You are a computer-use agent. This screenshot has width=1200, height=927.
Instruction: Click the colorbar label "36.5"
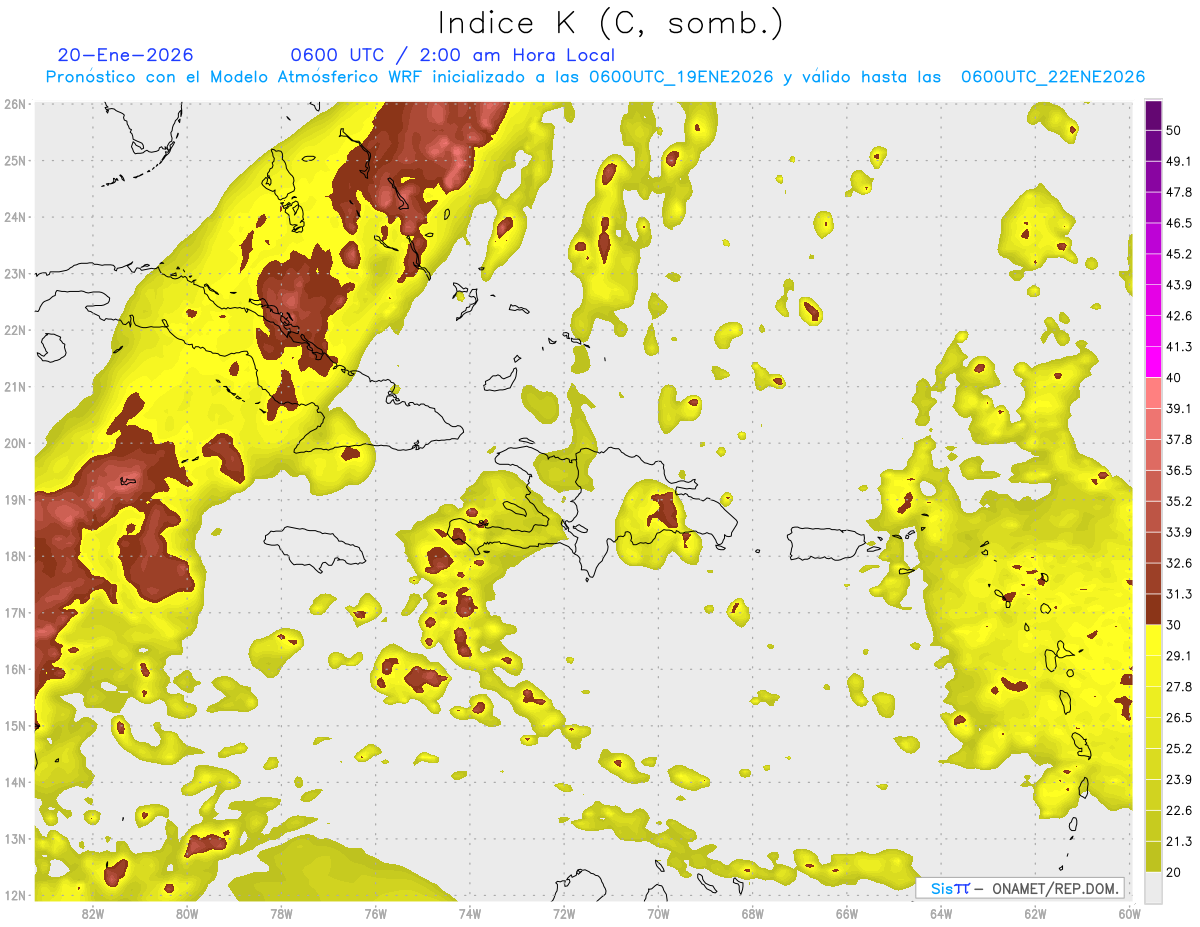pyautogui.click(x=1178, y=470)
